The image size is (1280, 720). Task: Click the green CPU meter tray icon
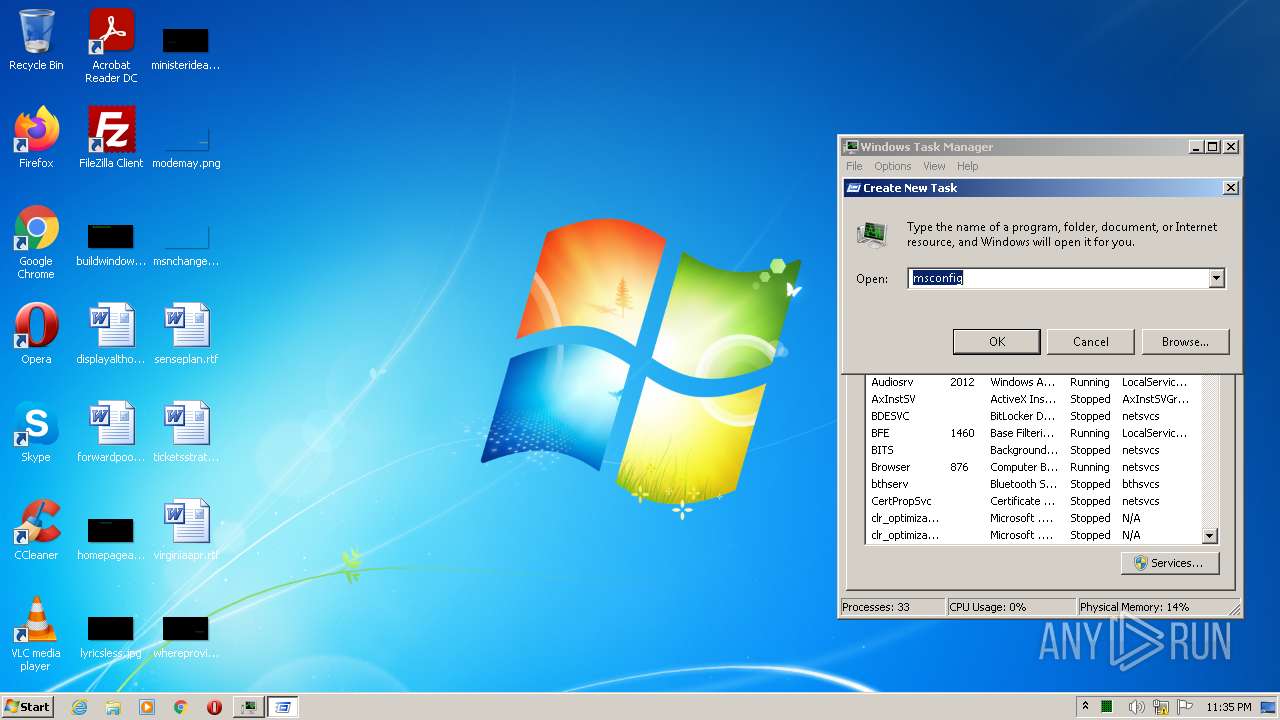[x=1107, y=707]
